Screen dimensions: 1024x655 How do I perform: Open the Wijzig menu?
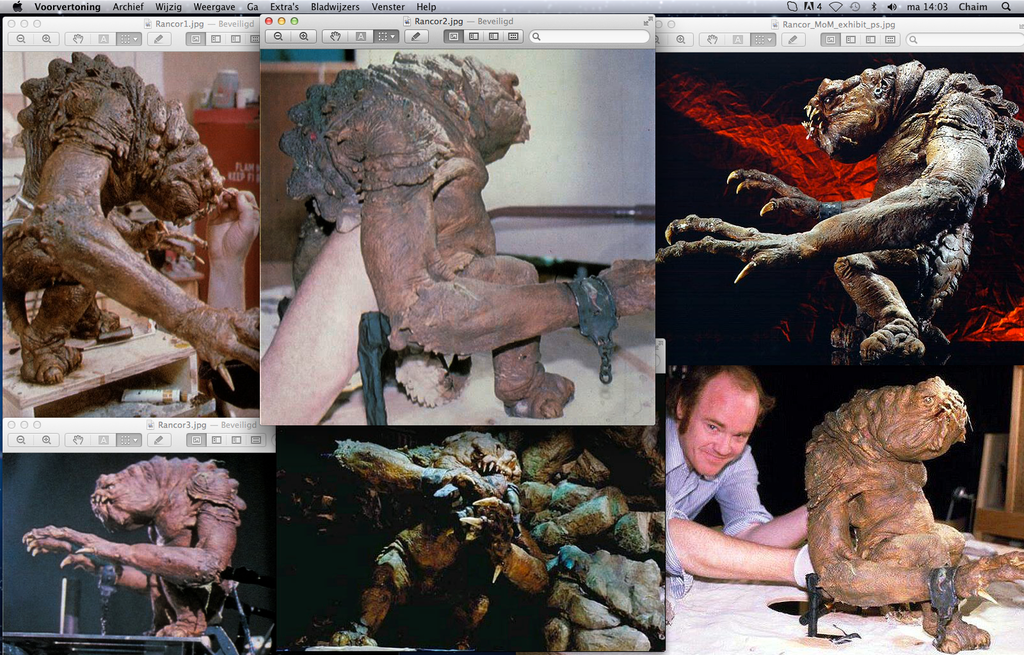pyautogui.click(x=168, y=7)
